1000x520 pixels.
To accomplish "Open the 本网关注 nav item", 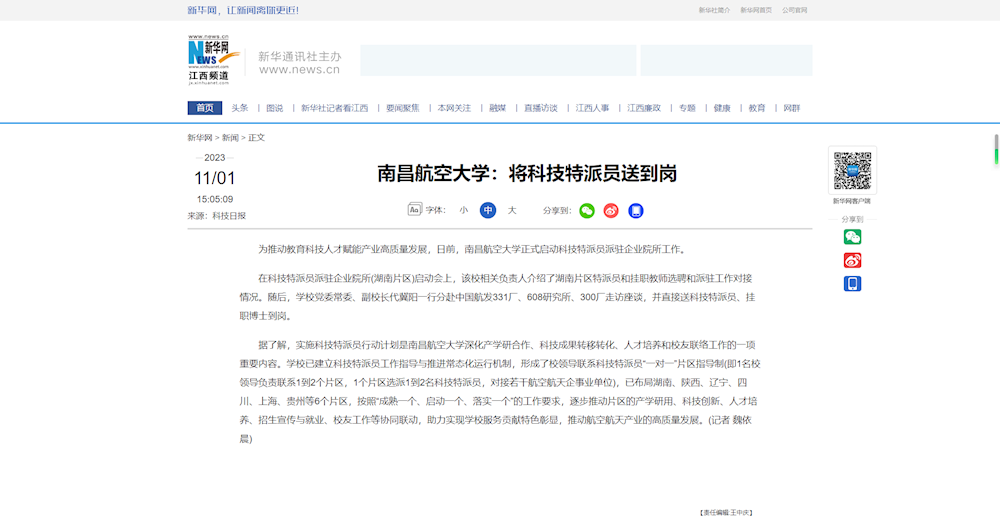I will pos(454,108).
